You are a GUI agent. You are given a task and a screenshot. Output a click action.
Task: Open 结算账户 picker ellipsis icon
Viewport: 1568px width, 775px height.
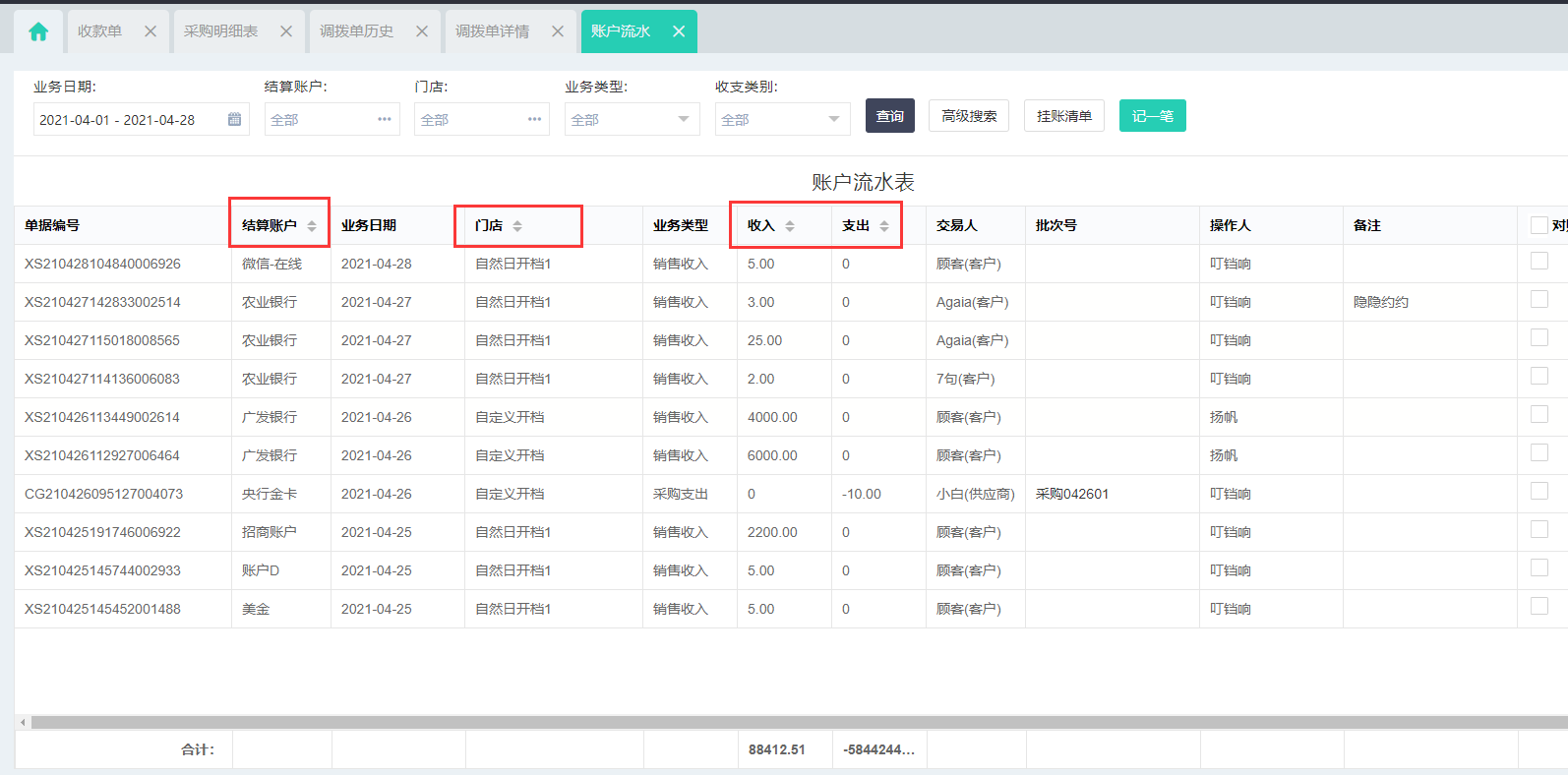point(385,119)
